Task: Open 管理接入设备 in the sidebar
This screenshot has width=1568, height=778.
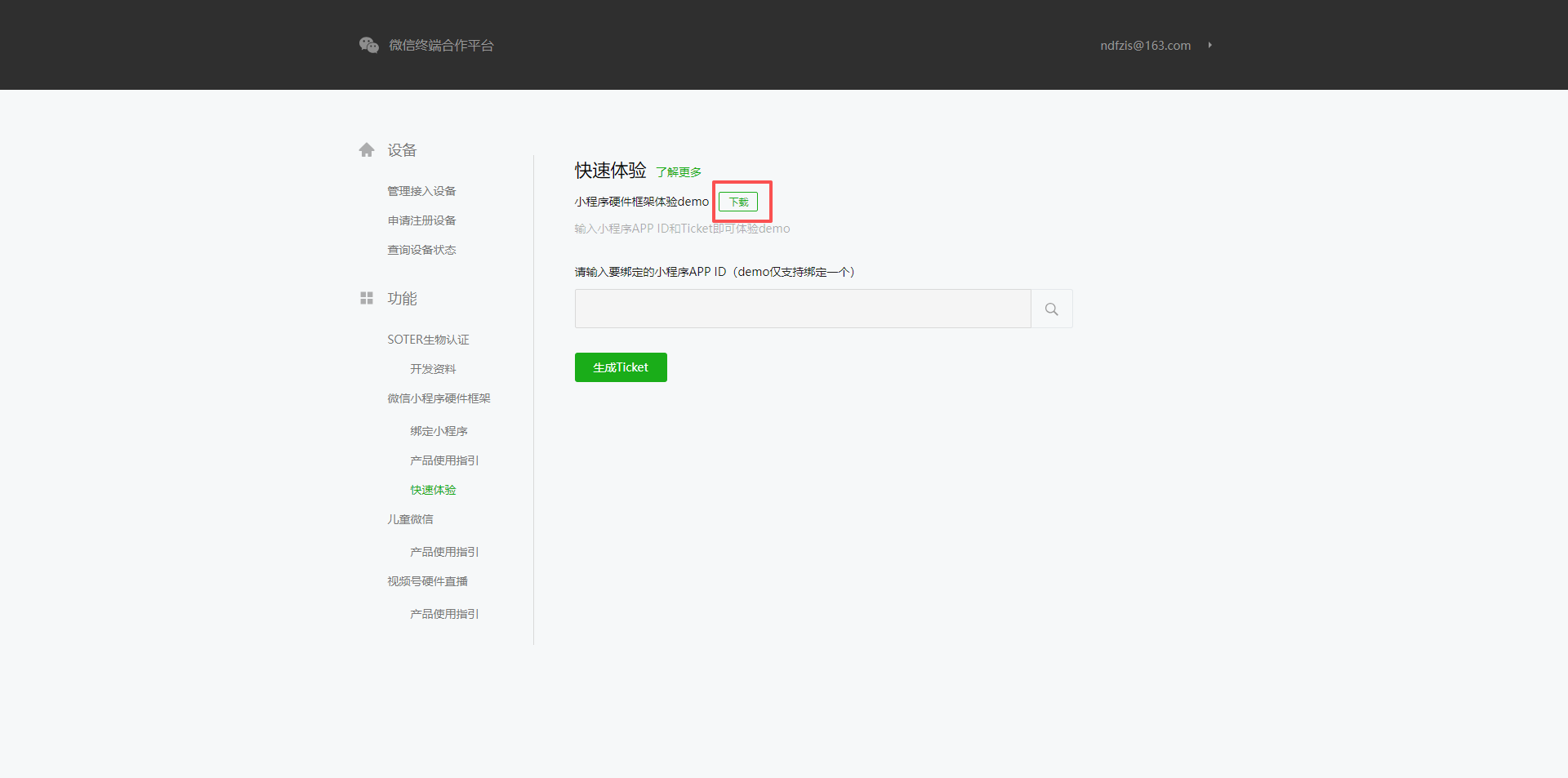Action: (421, 191)
